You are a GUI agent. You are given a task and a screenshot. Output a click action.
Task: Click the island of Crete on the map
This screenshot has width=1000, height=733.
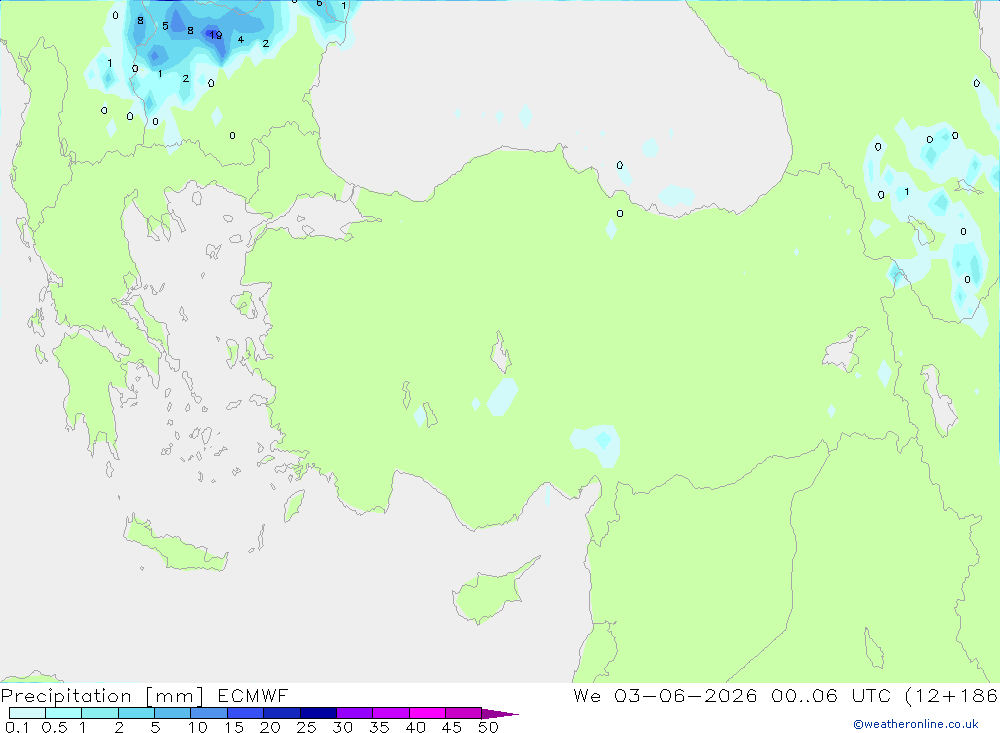tap(175, 544)
